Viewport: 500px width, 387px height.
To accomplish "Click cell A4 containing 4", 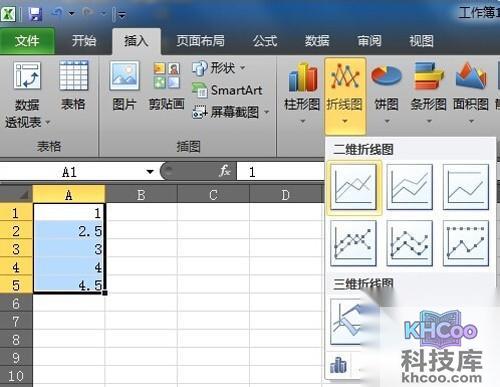I will 69,267.
